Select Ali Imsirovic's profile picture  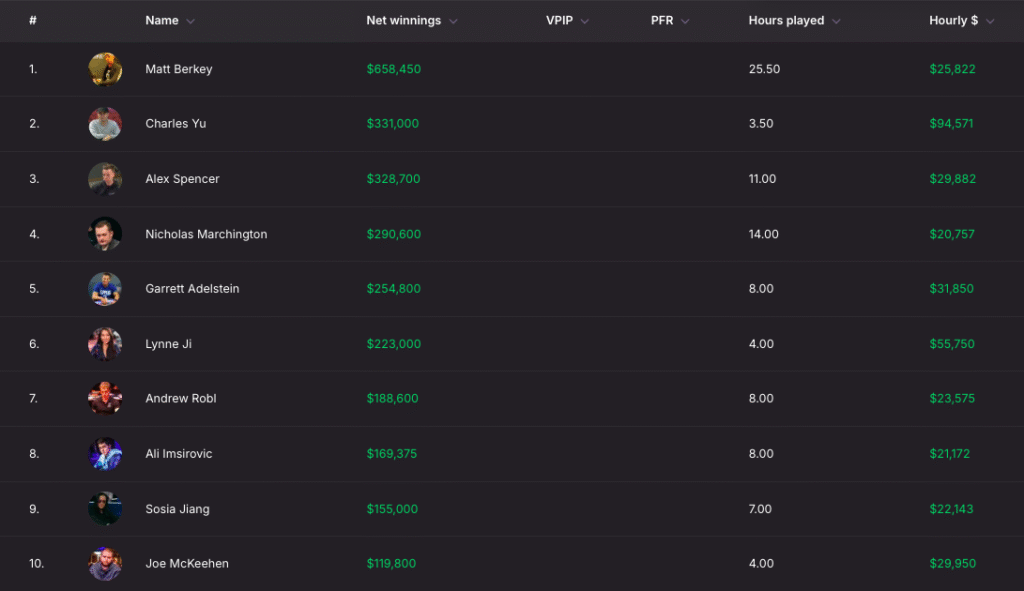point(105,454)
